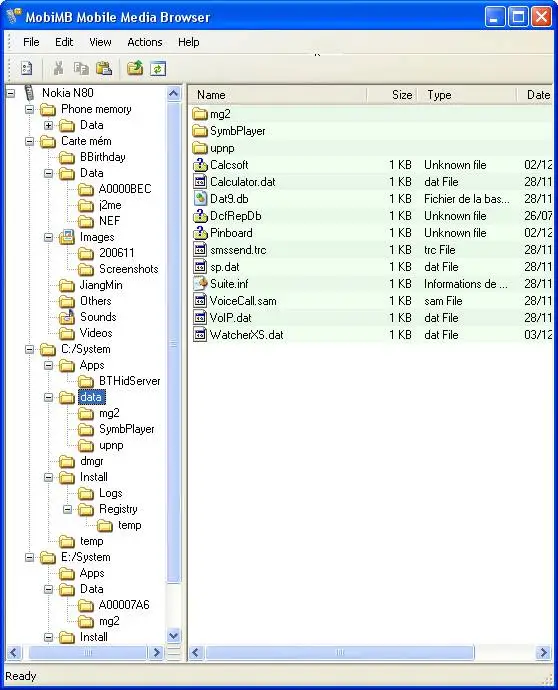Click the Copy toolbar icon
This screenshot has width=558, height=690.
point(81,68)
